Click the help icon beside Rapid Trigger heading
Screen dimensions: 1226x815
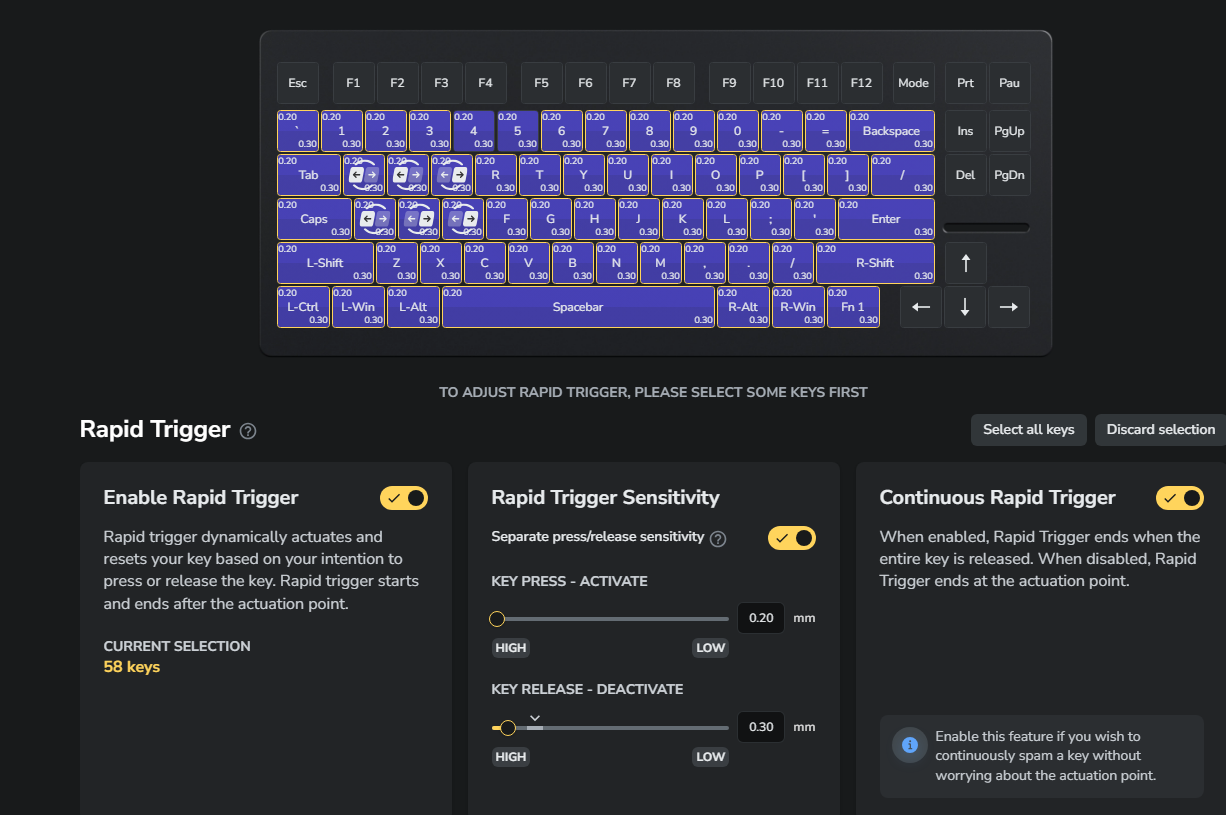pos(248,431)
